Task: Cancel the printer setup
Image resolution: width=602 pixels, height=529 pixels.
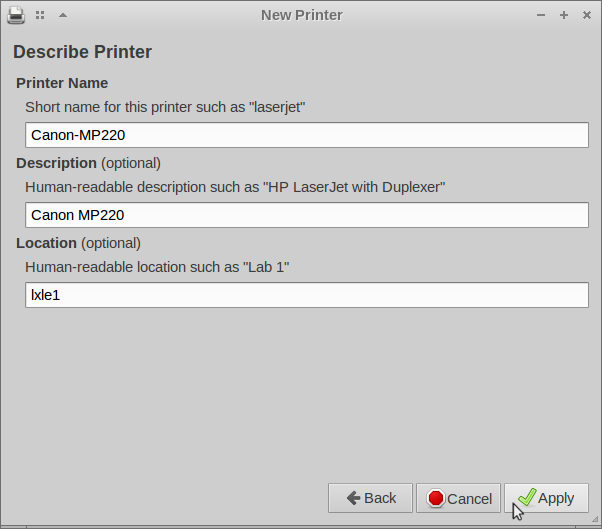Action: [458, 498]
